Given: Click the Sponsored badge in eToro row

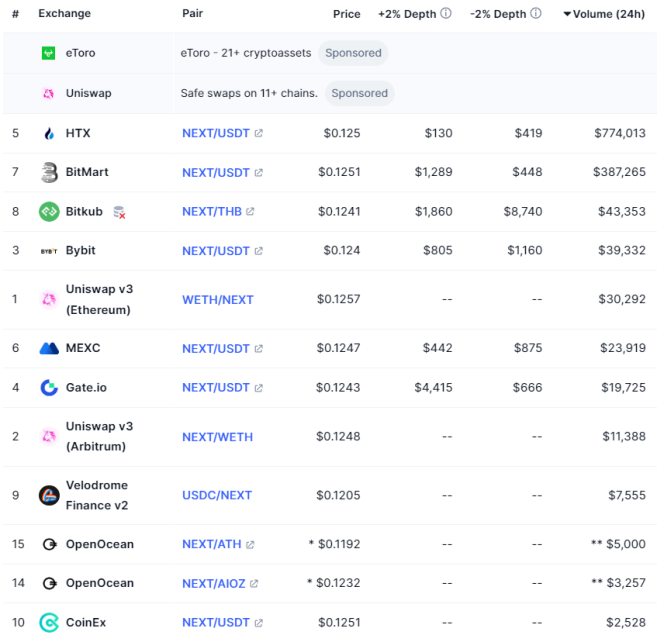Looking at the screenshot, I should 353,53.
